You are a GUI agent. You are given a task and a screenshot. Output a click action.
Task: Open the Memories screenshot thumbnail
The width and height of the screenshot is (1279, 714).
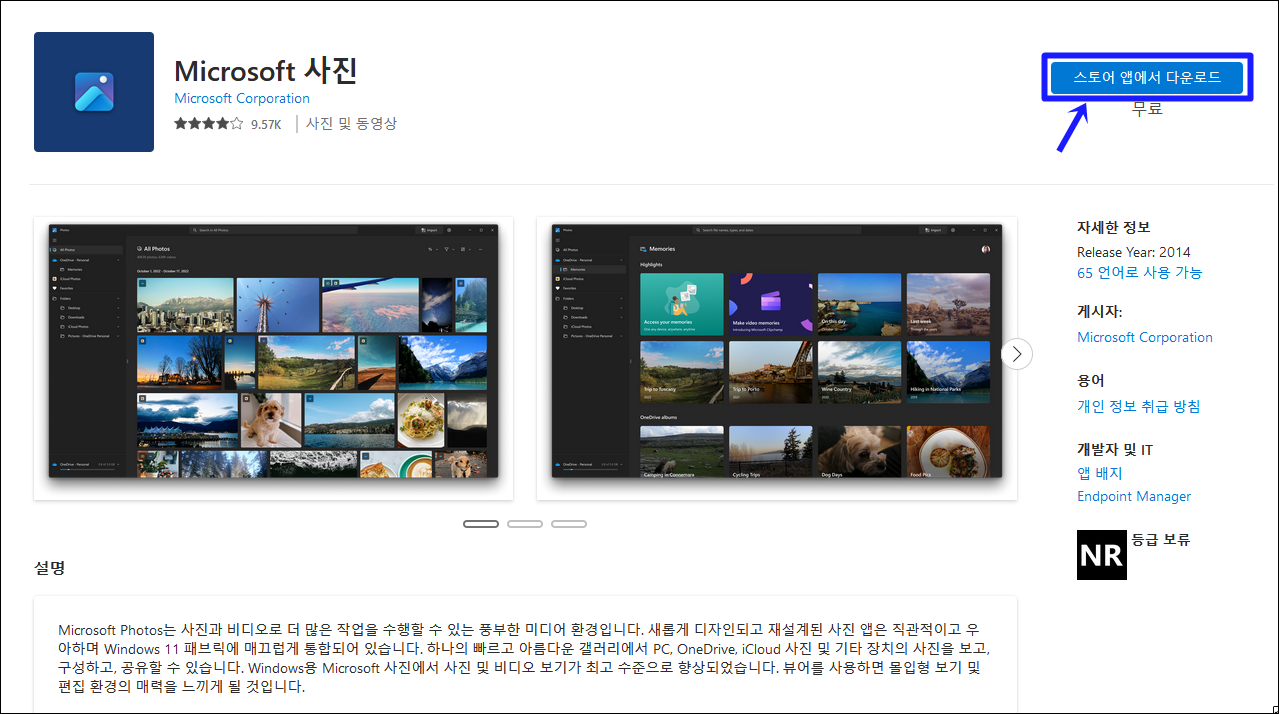(776, 358)
